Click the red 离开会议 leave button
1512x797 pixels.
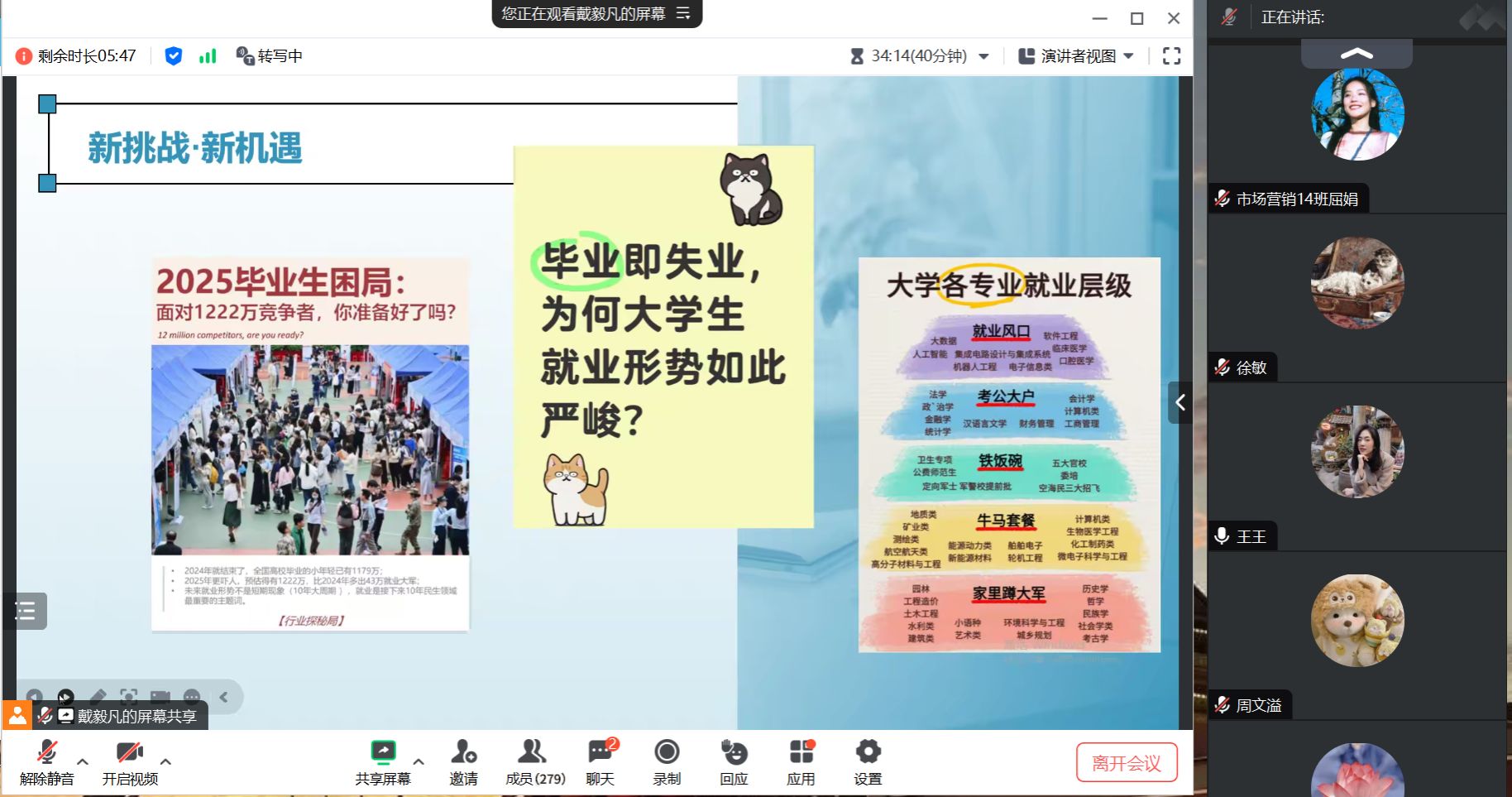coord(1127,762)
